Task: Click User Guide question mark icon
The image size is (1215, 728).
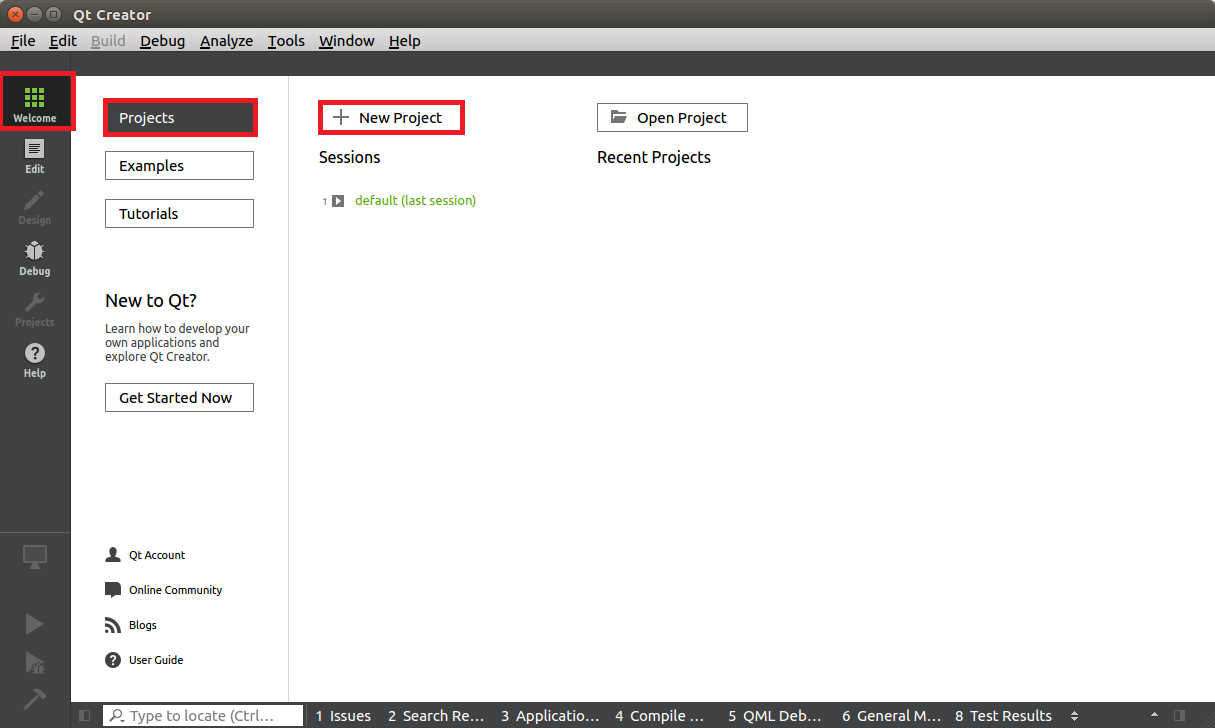Action: click(x=113, y=660)
